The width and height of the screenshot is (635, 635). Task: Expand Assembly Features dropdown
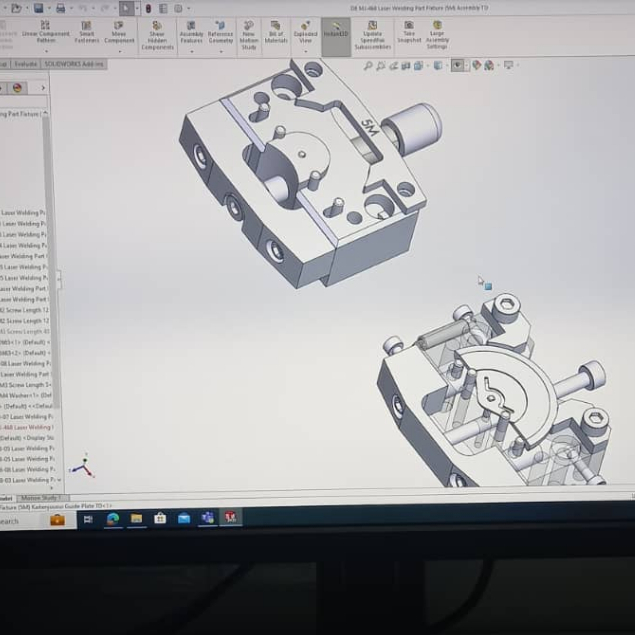click(191, 50)
